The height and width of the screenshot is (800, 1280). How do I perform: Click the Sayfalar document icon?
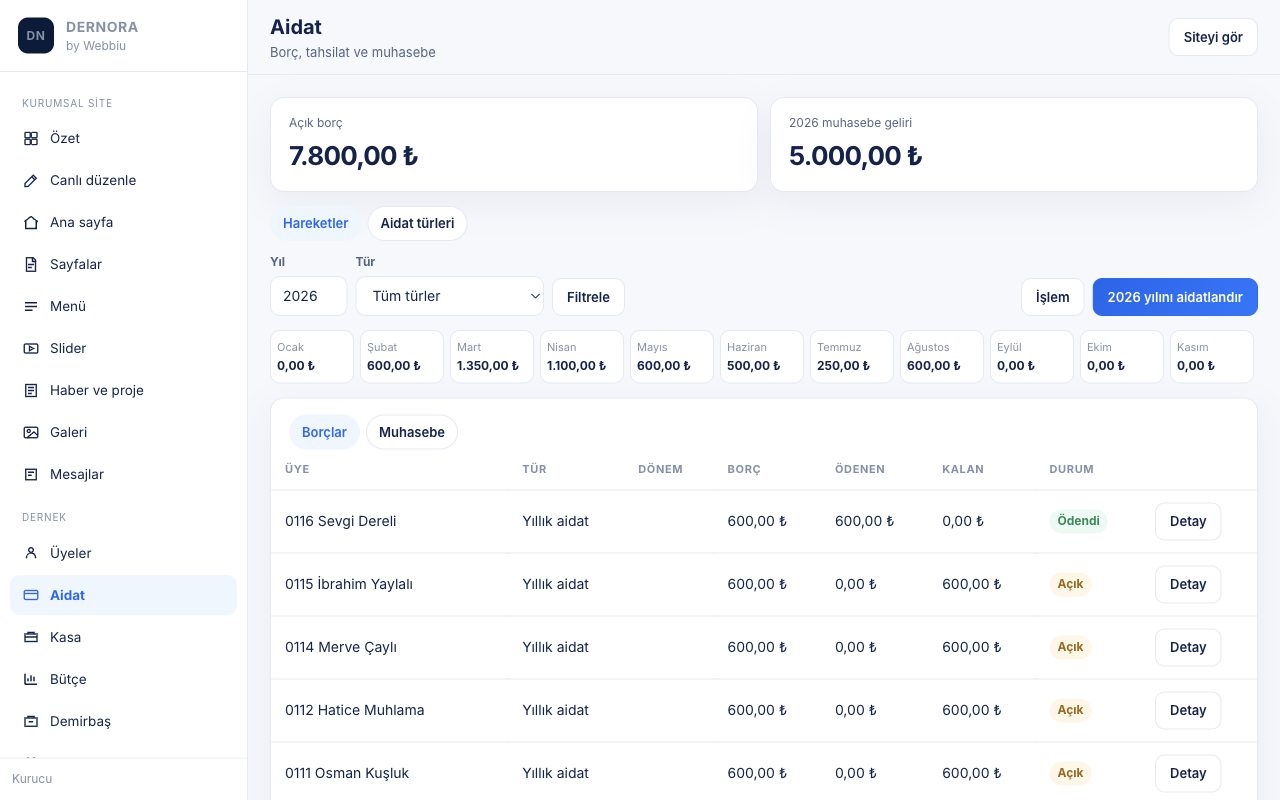31,264
